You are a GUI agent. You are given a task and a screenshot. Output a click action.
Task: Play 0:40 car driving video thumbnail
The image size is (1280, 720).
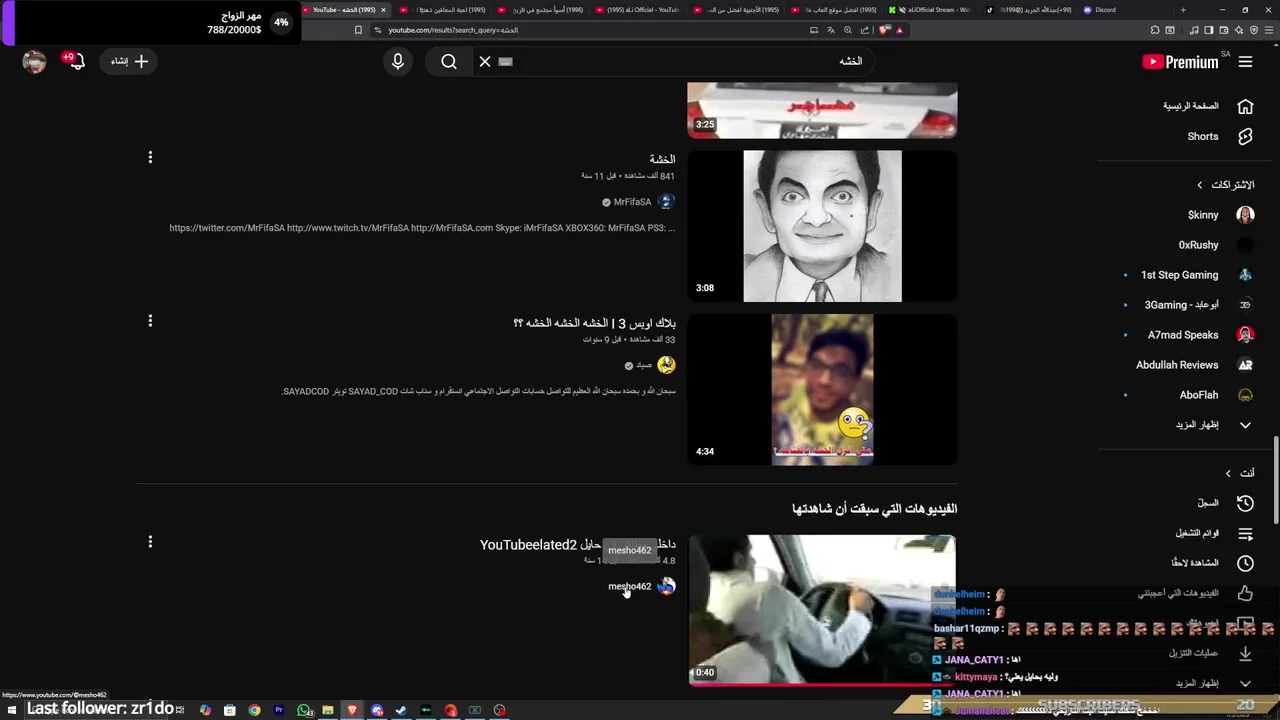coord(822,610)
